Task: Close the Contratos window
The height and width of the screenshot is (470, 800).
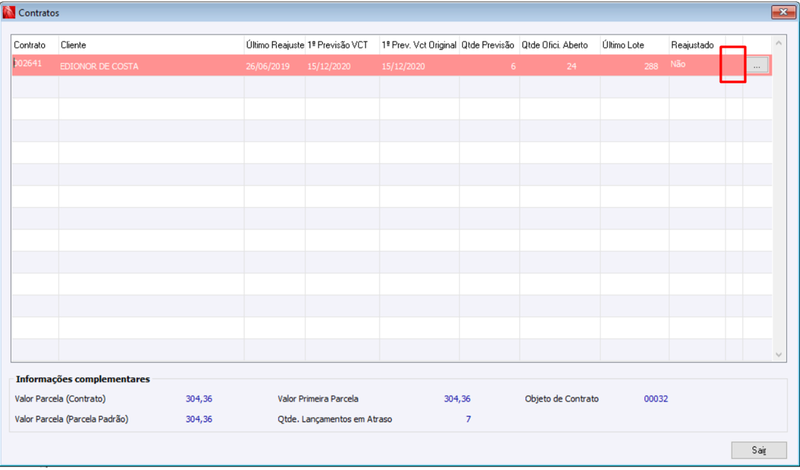Action: (783, 12)
